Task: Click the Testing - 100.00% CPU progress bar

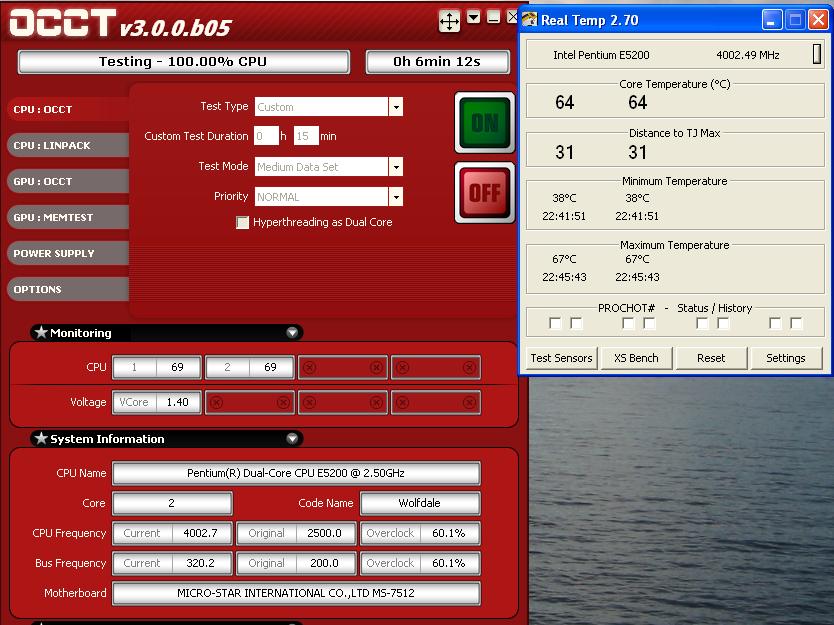Action: tap(184, 62)
